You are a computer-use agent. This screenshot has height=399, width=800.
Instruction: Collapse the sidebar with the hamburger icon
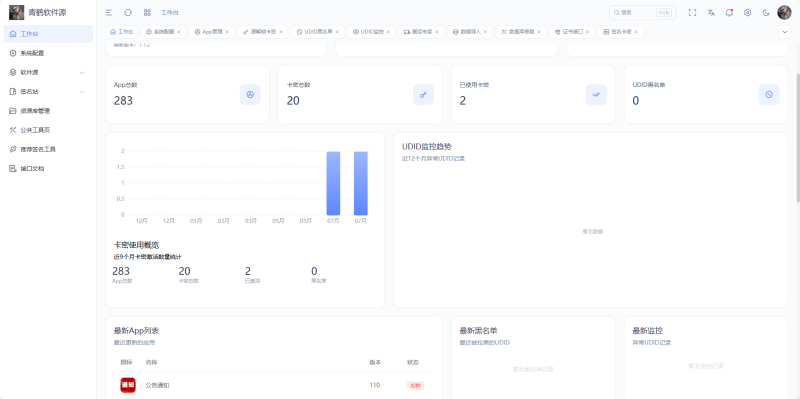pos(109,13)
